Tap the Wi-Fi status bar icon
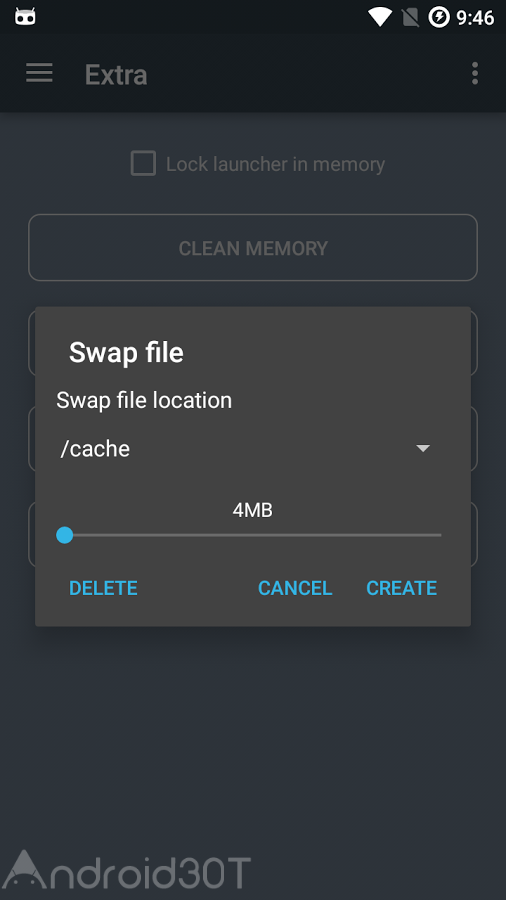This screenshot has width=506, height=900. coord(380,17)
